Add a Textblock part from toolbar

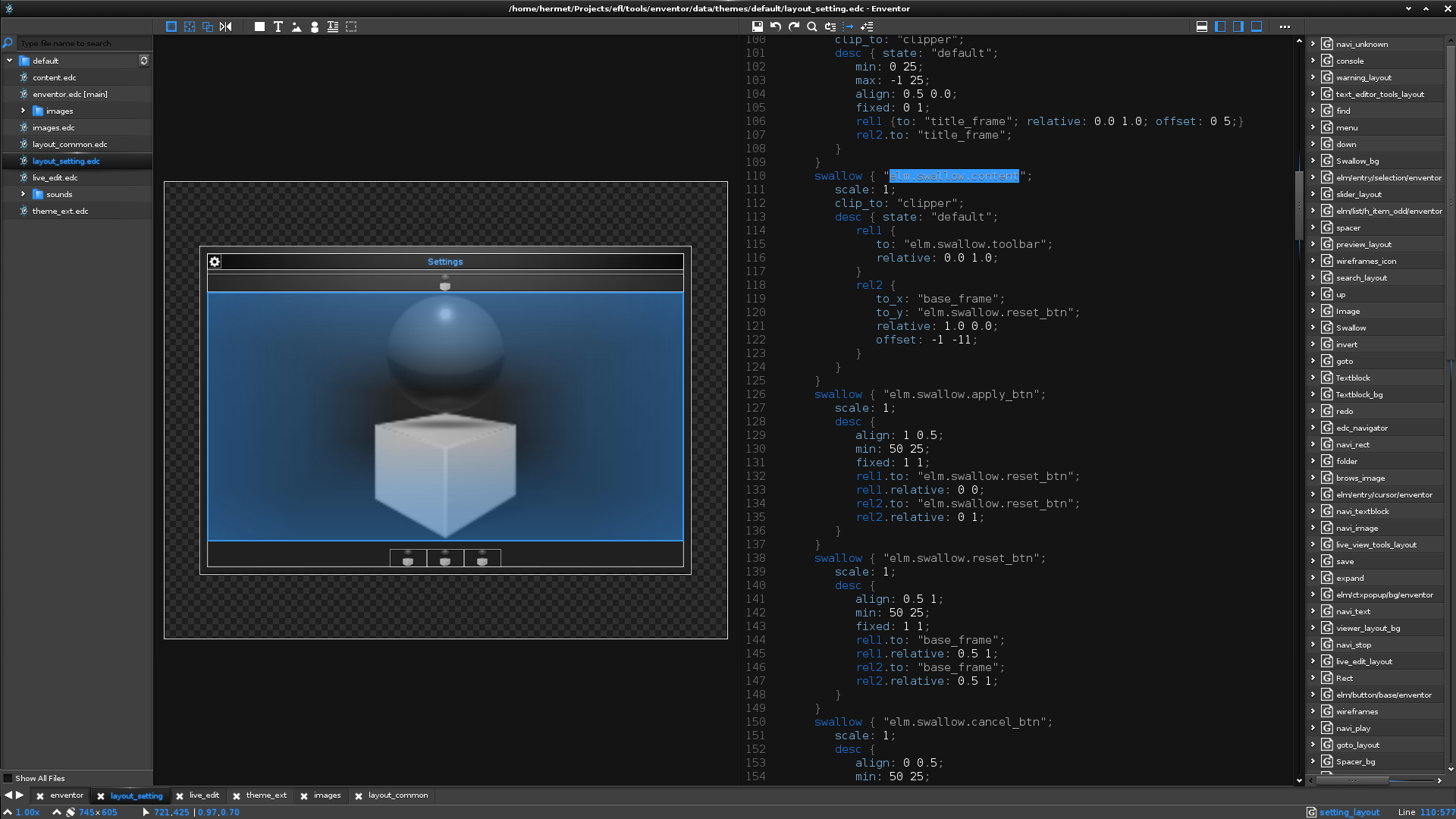coord(333,27)
